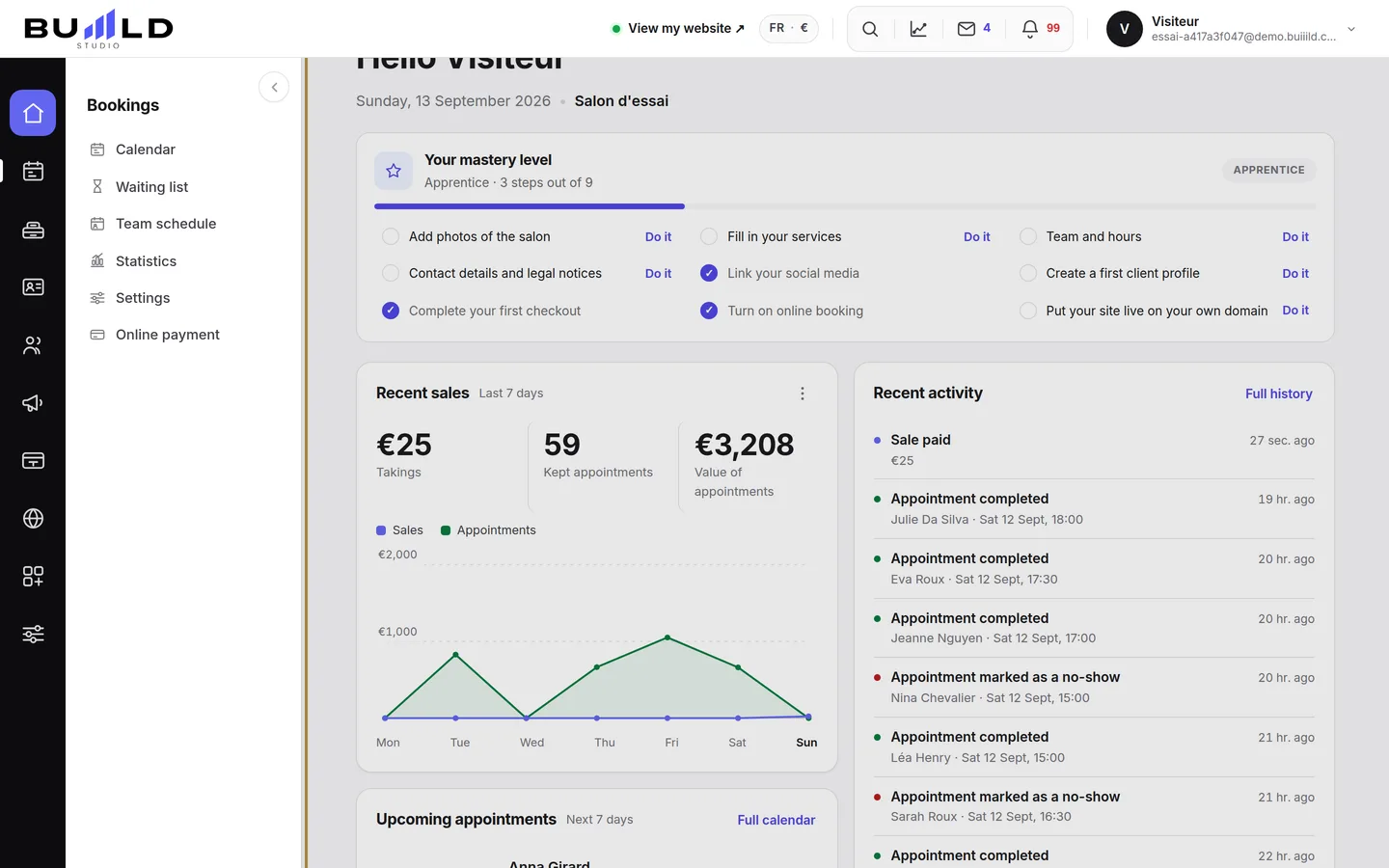
Task: Open the team members icon in the sidebar
Action: 33,345
